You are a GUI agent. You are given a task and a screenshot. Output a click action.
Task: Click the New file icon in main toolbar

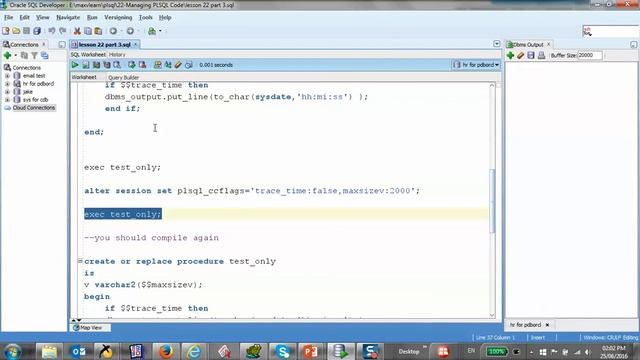tap(6, 31)
